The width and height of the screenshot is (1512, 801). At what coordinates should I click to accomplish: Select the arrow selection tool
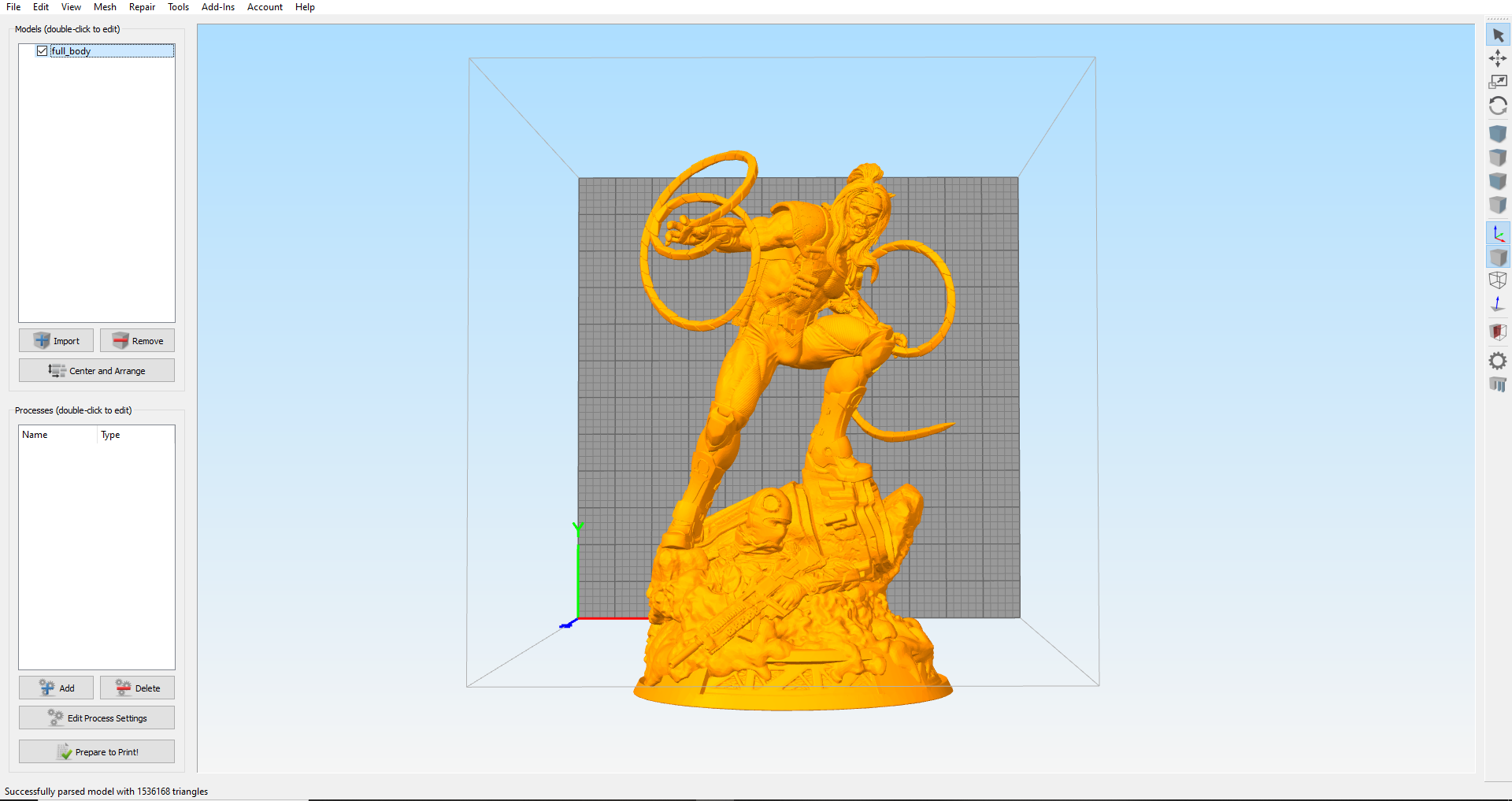coord(1498,35)
